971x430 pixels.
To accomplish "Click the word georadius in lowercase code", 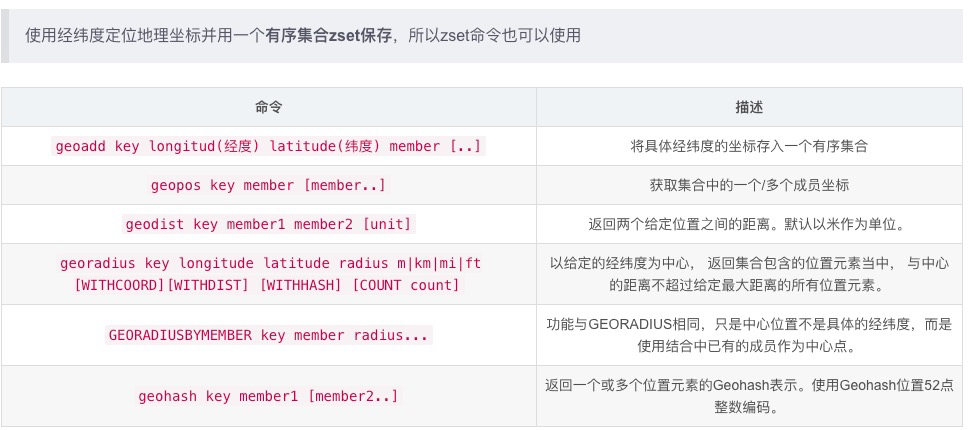I will 97,264.
